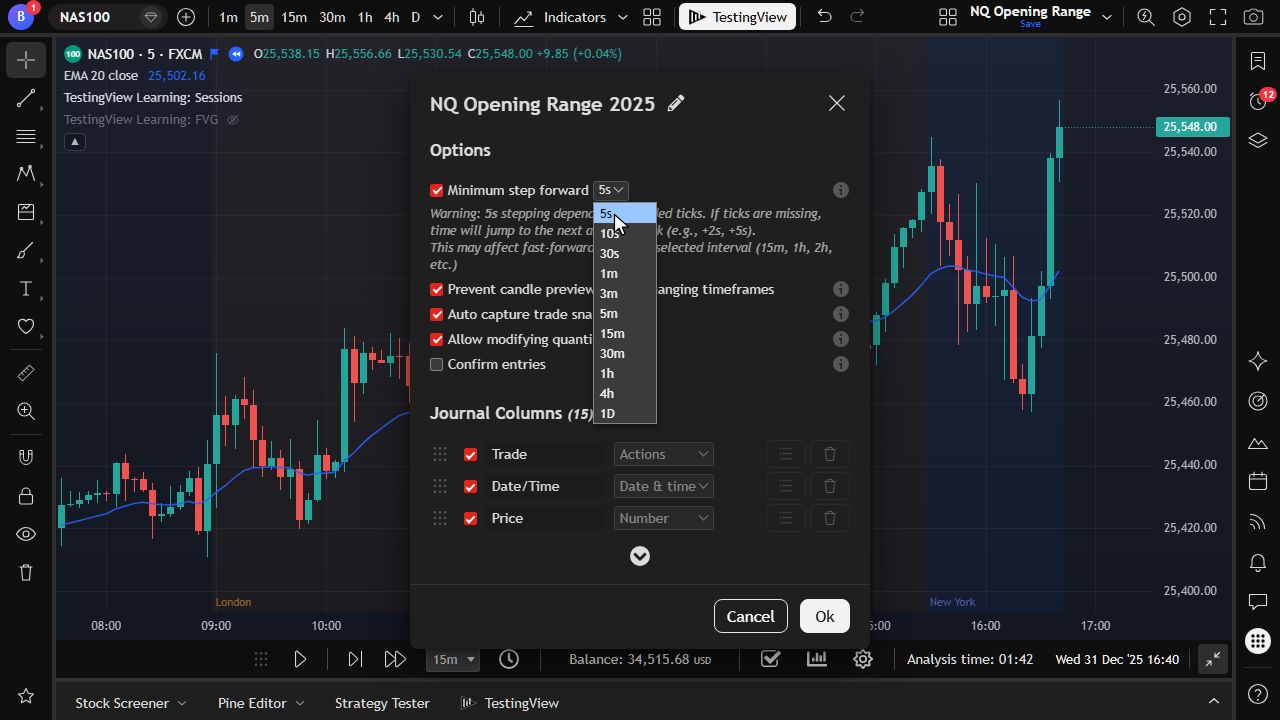Click the NAS100 symbol search field

coord(108,17)
